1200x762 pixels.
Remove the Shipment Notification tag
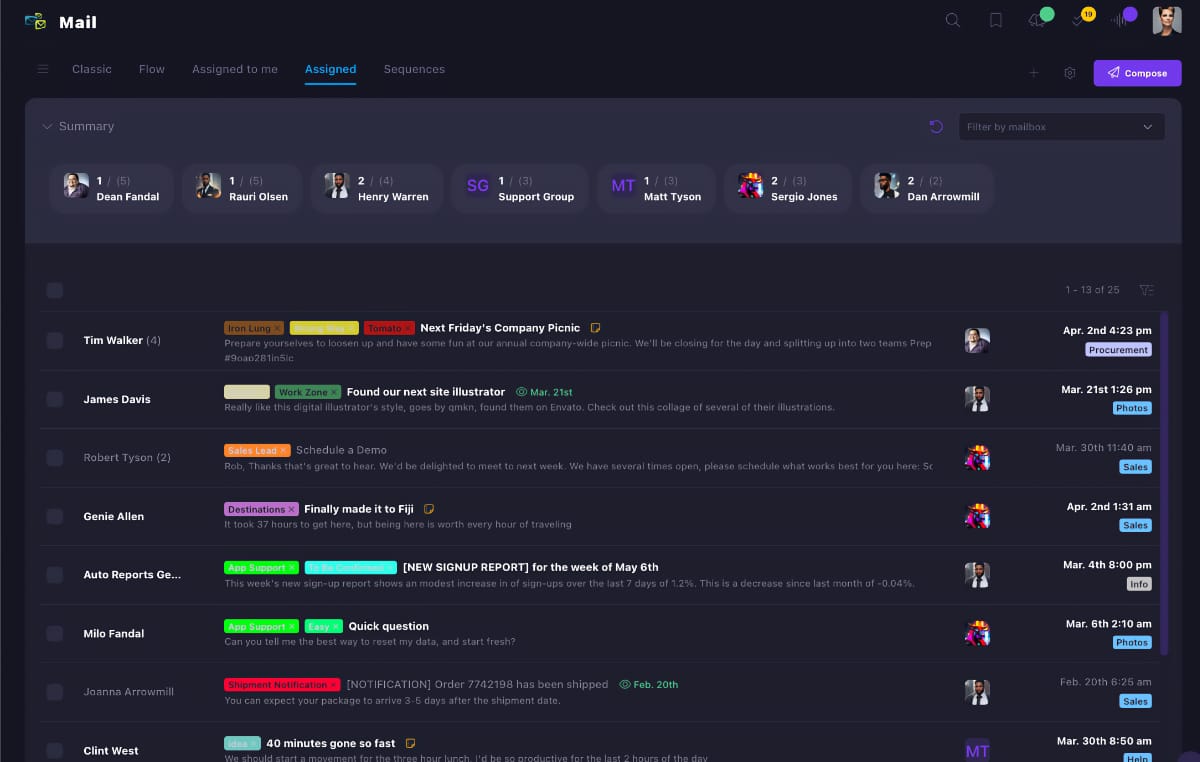334,685
